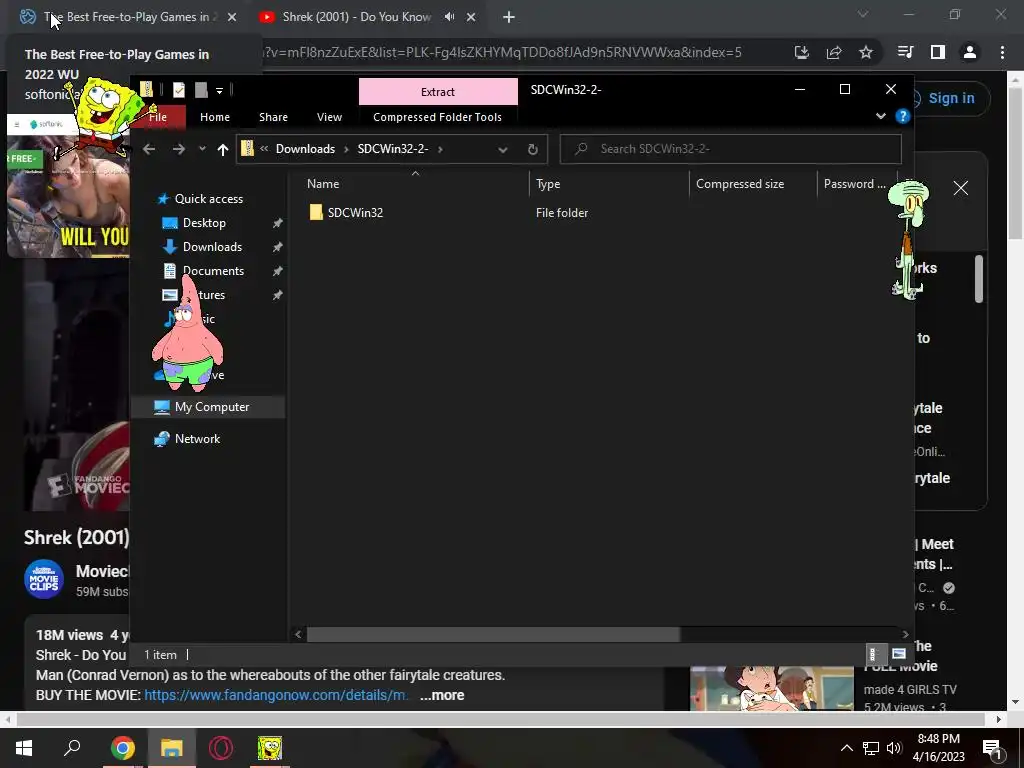
Task: Share this page from Chrome address bar
Action: point(834,52)
